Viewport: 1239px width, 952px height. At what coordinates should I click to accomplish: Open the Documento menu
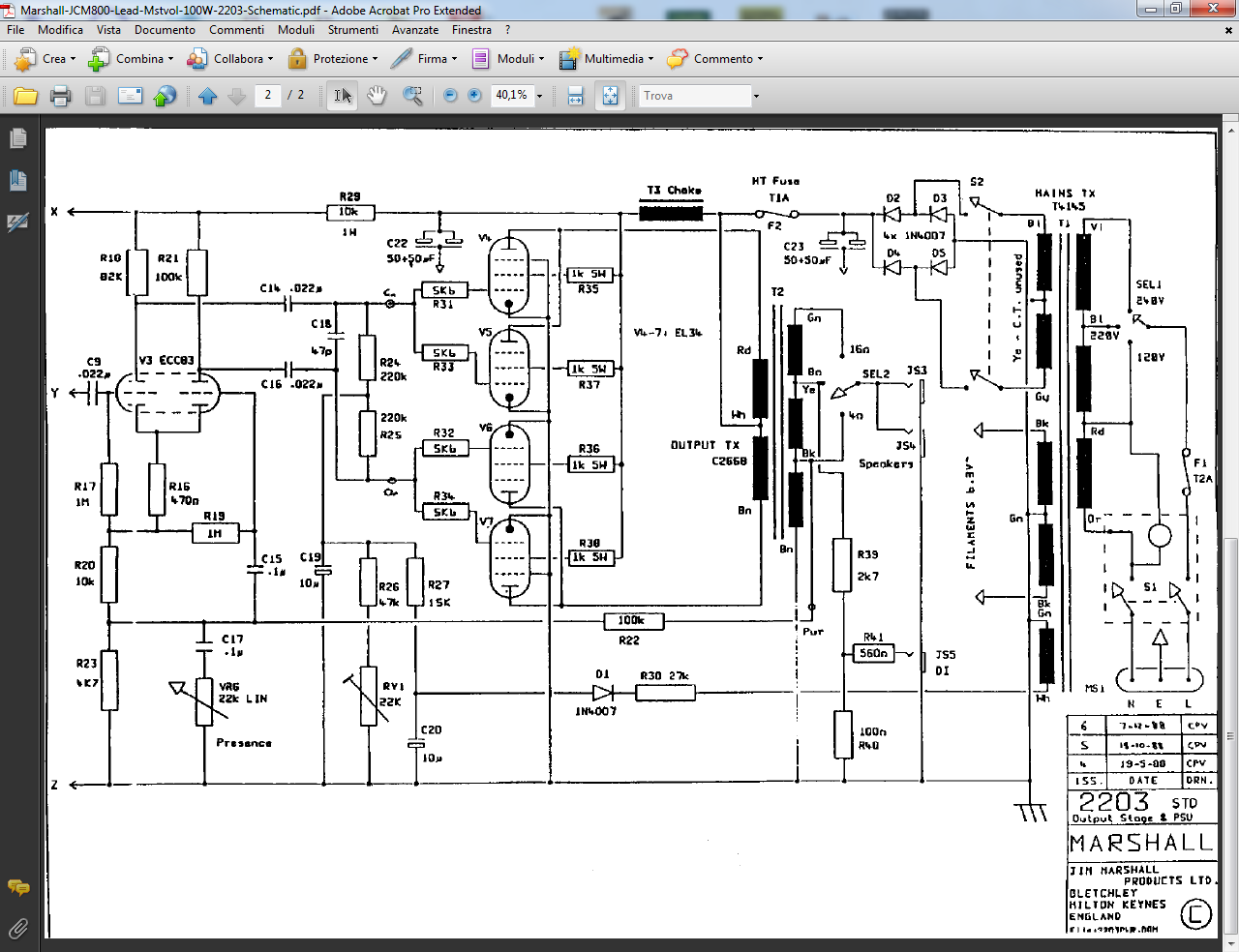point(165,30)
